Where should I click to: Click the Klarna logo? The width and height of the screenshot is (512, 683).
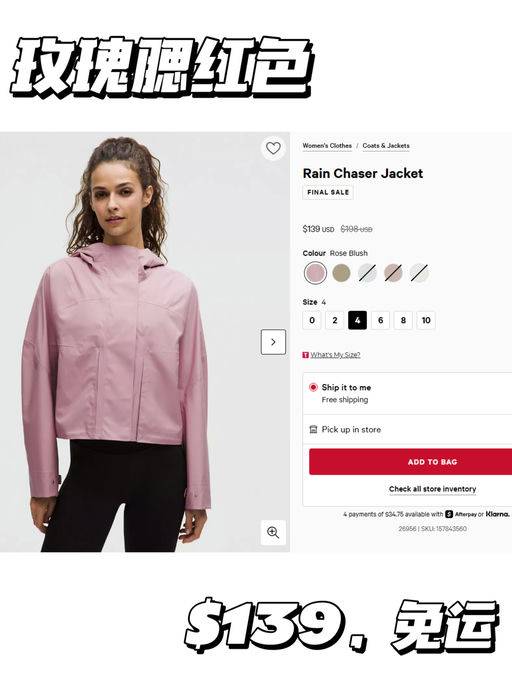[x=497, y=514]
